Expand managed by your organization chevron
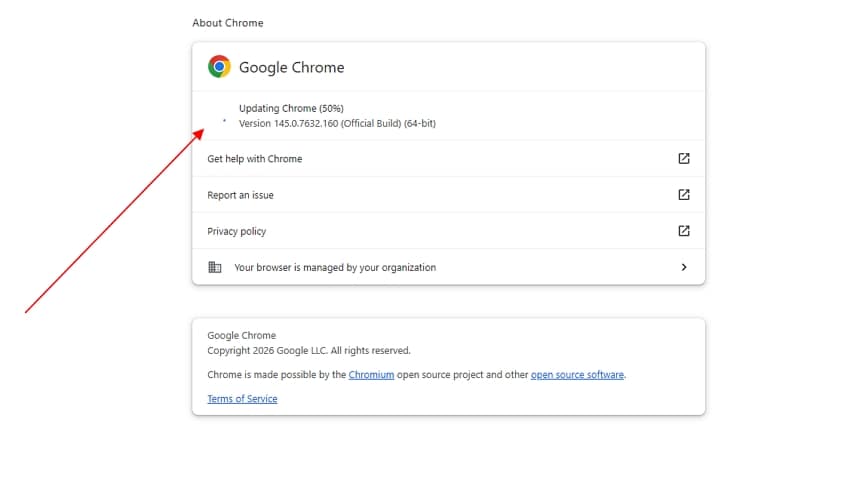Image resolution: width=850 pixels, height=498 pixels. tap(684, 267)
